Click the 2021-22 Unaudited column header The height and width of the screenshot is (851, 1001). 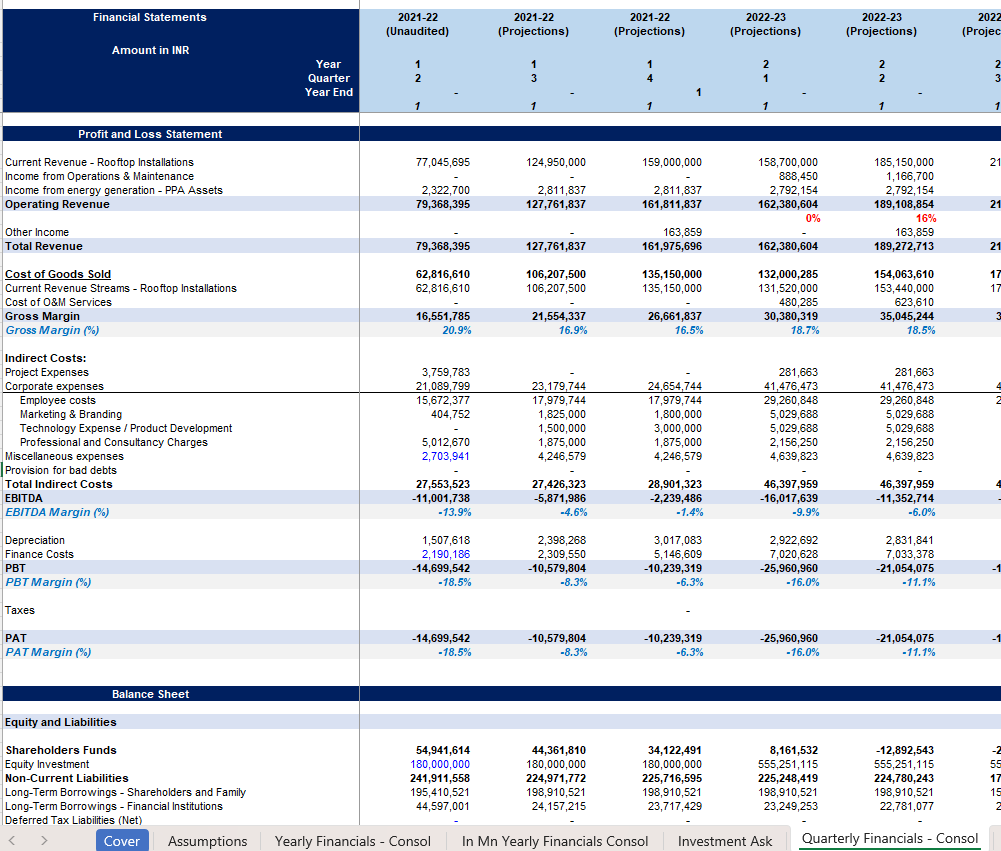tap(417, 24)
